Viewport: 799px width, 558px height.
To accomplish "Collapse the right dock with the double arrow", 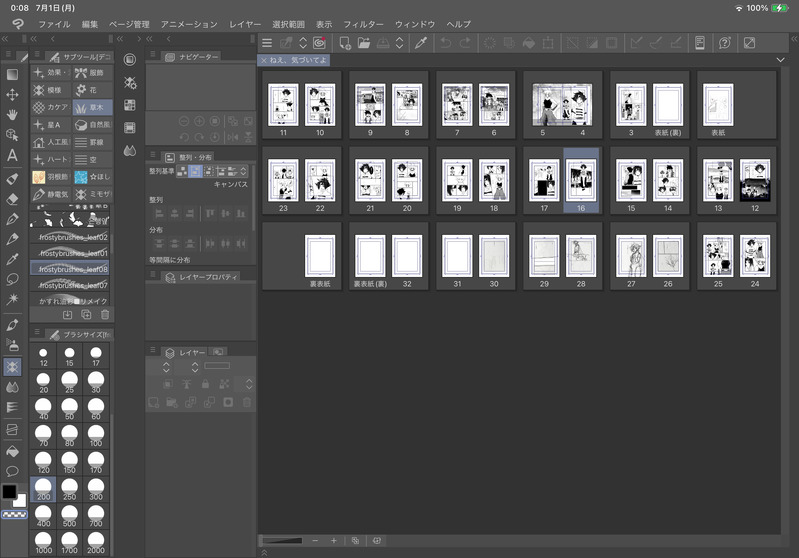I will click(x=794, y=39).
